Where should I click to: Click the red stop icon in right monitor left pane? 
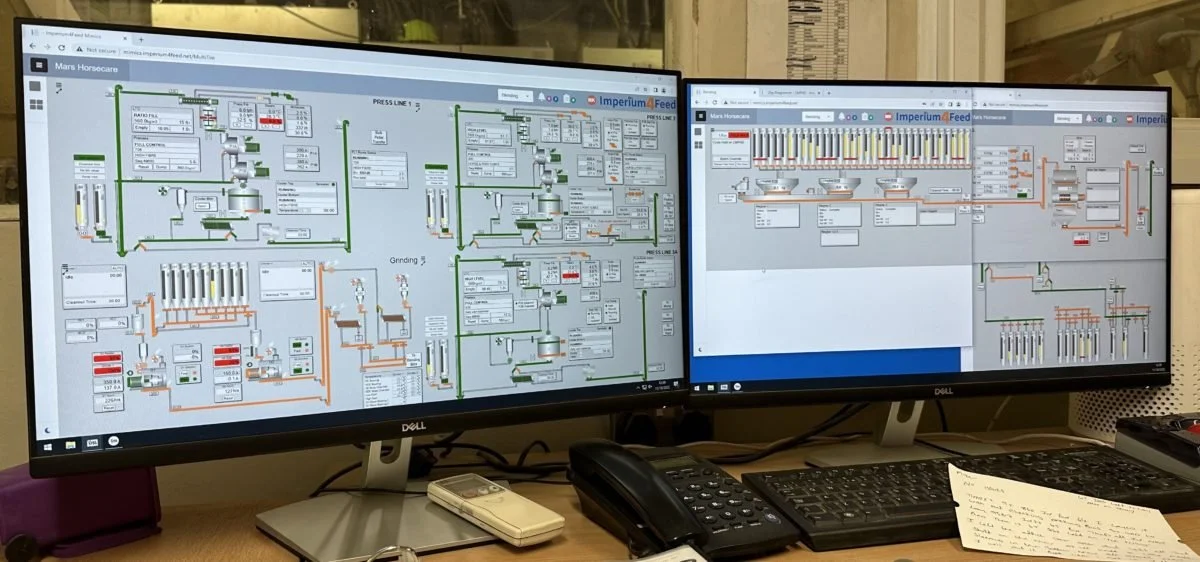pyautogui.click(x=889, y=117)
